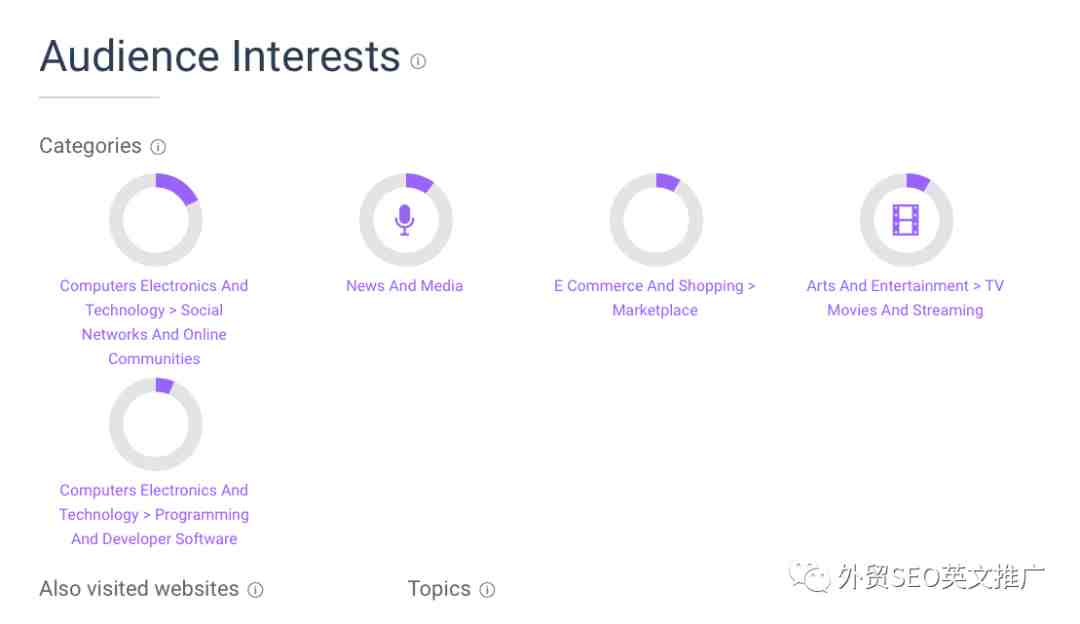This screenshot has width=1080, height=624.
Task: Open the News And Media category link
Action: [404, 286]
